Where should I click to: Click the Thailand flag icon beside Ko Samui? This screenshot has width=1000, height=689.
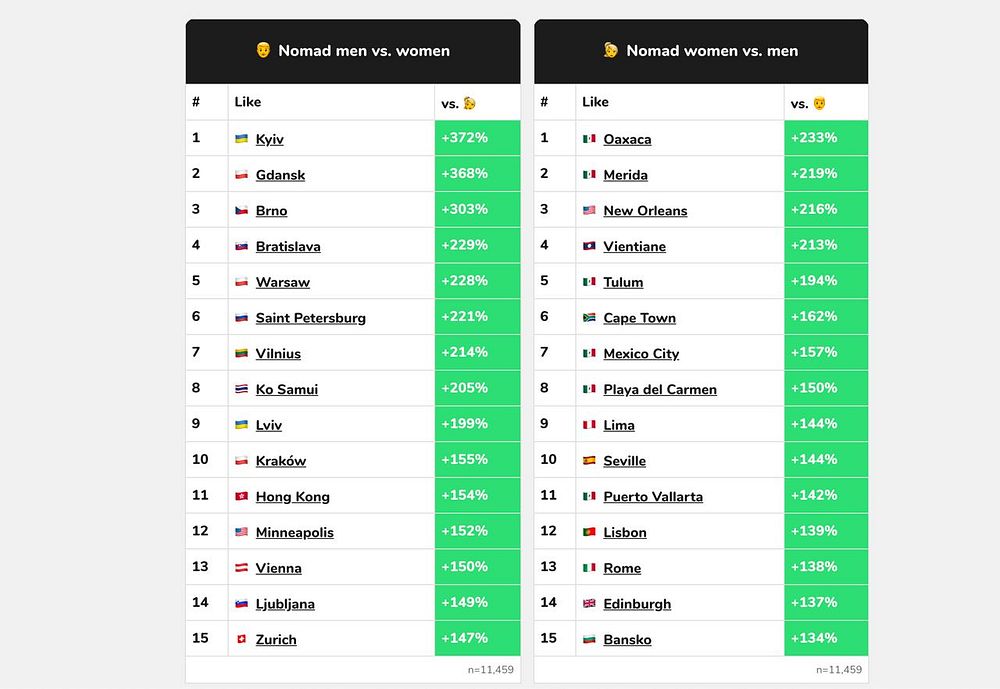[x=241, y=389]
